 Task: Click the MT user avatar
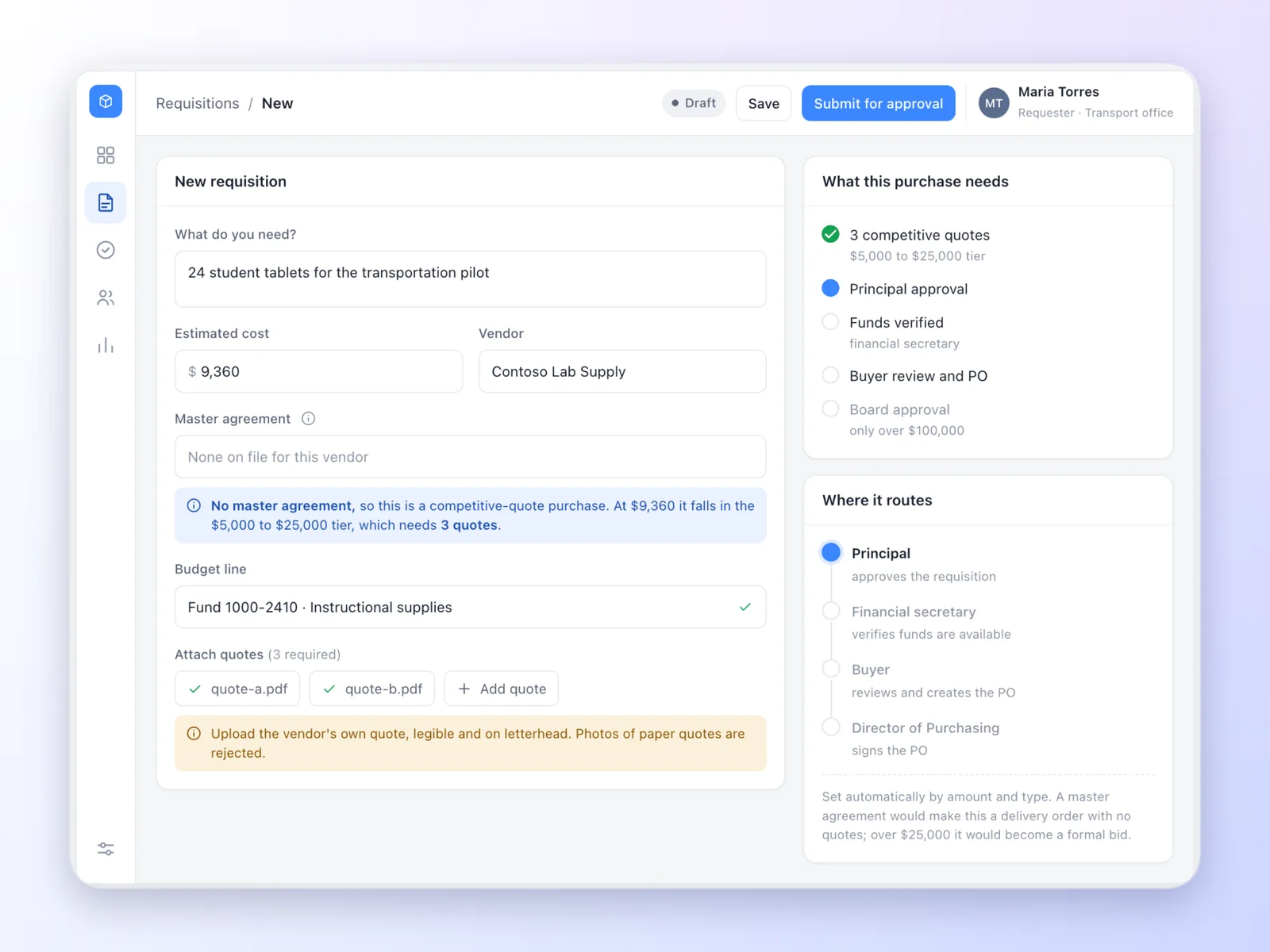994,103
